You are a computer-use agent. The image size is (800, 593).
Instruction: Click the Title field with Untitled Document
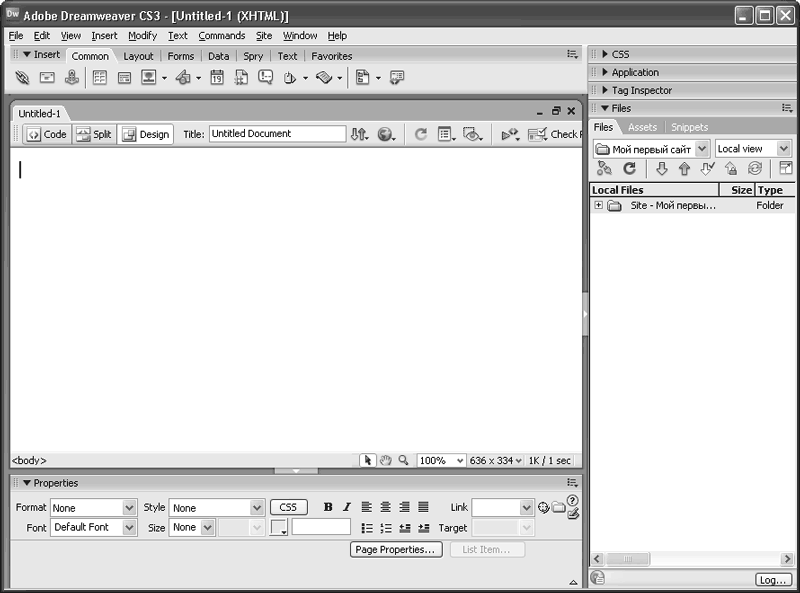[x=277, y=134]
